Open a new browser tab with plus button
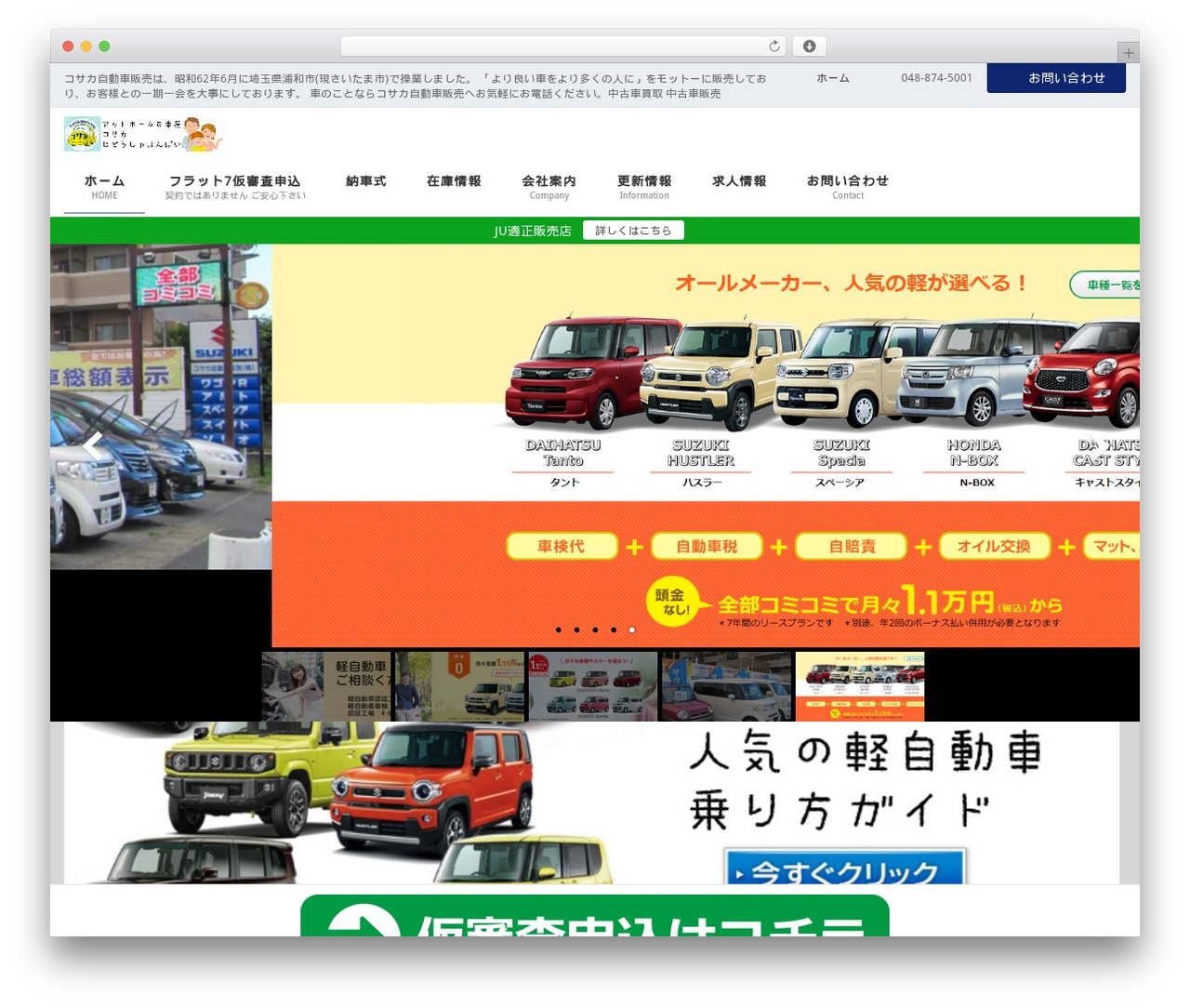Image resolution: width=1190 pixels, height=1008 pixels. click(x=1129, y=53)
